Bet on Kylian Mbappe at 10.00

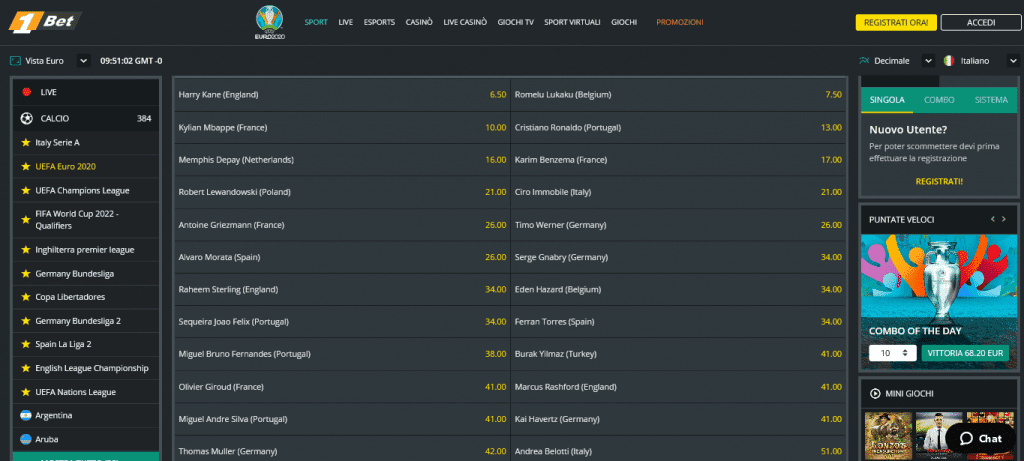(342, 127)
